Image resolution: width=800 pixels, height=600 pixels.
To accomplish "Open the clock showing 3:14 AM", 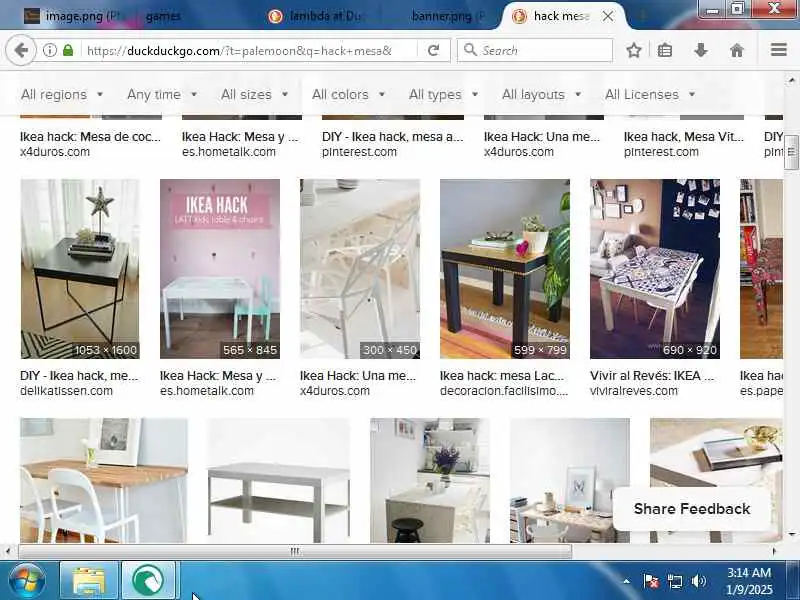I will pyautogui.click(x=749, y=581).
